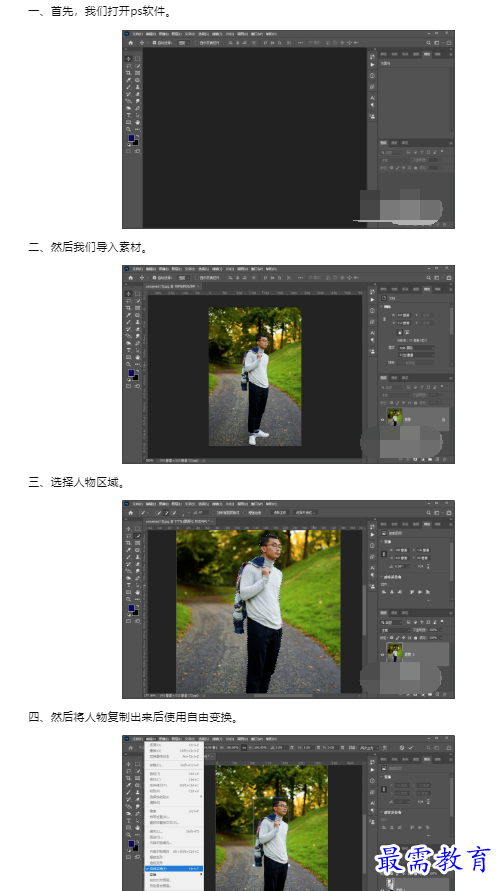Select the Type tool in step one screenshot
The width and height of the screenshot is (499, 891).
click(128, 115)
